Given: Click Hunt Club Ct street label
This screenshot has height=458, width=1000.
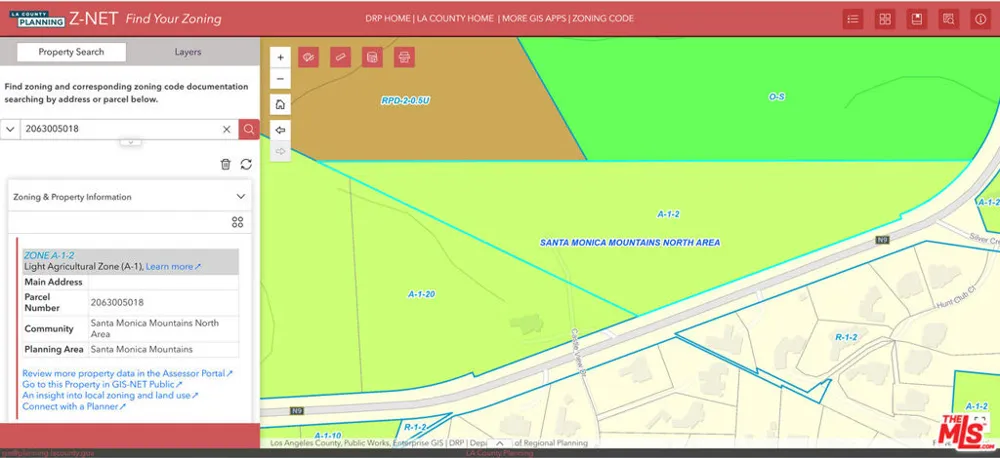Looking at the screenshot, I should 957,297.
